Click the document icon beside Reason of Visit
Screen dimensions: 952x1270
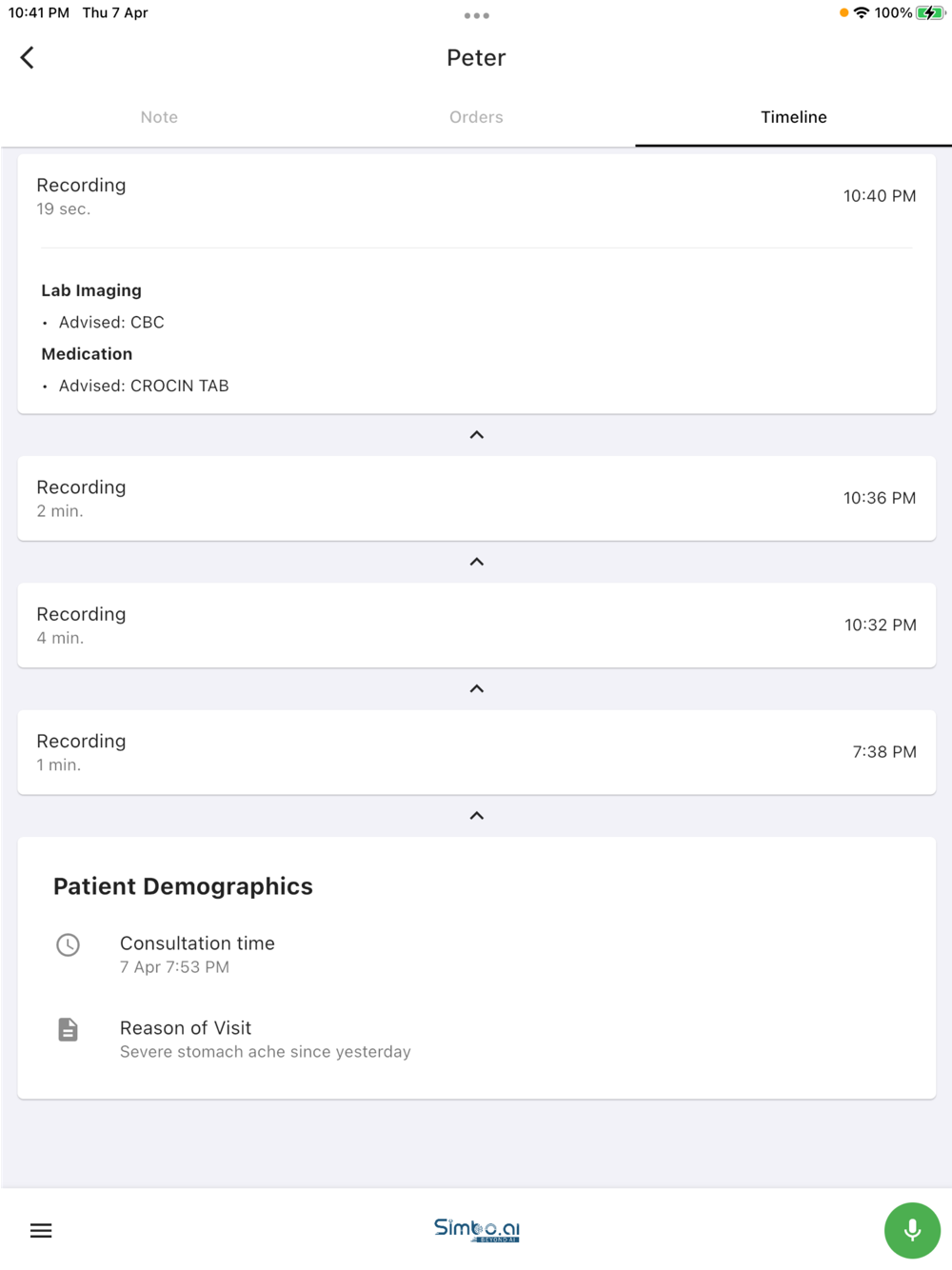click(69, 1029)
